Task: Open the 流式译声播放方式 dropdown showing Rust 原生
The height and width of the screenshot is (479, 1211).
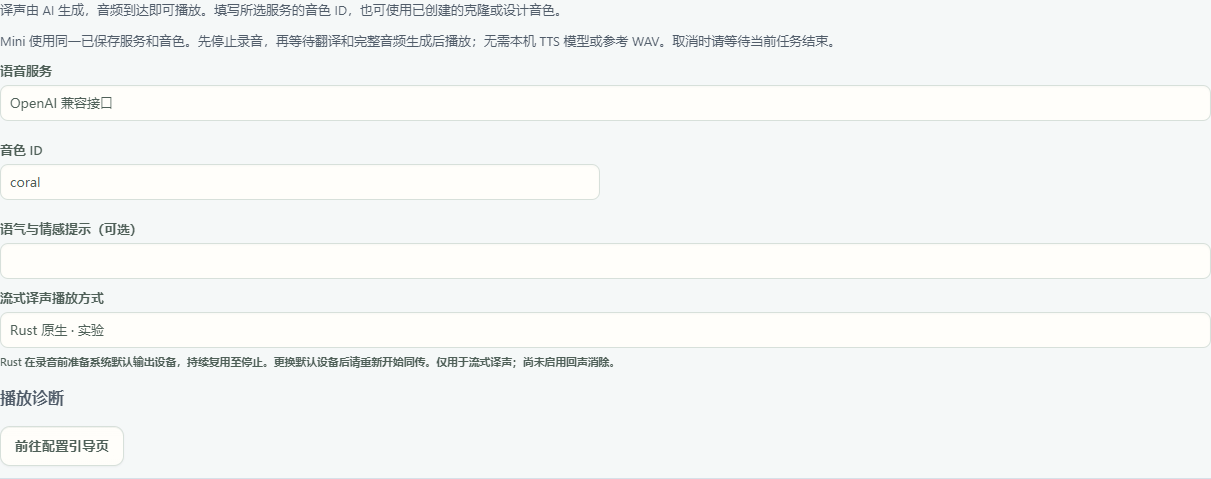Action: coord(605,330)
